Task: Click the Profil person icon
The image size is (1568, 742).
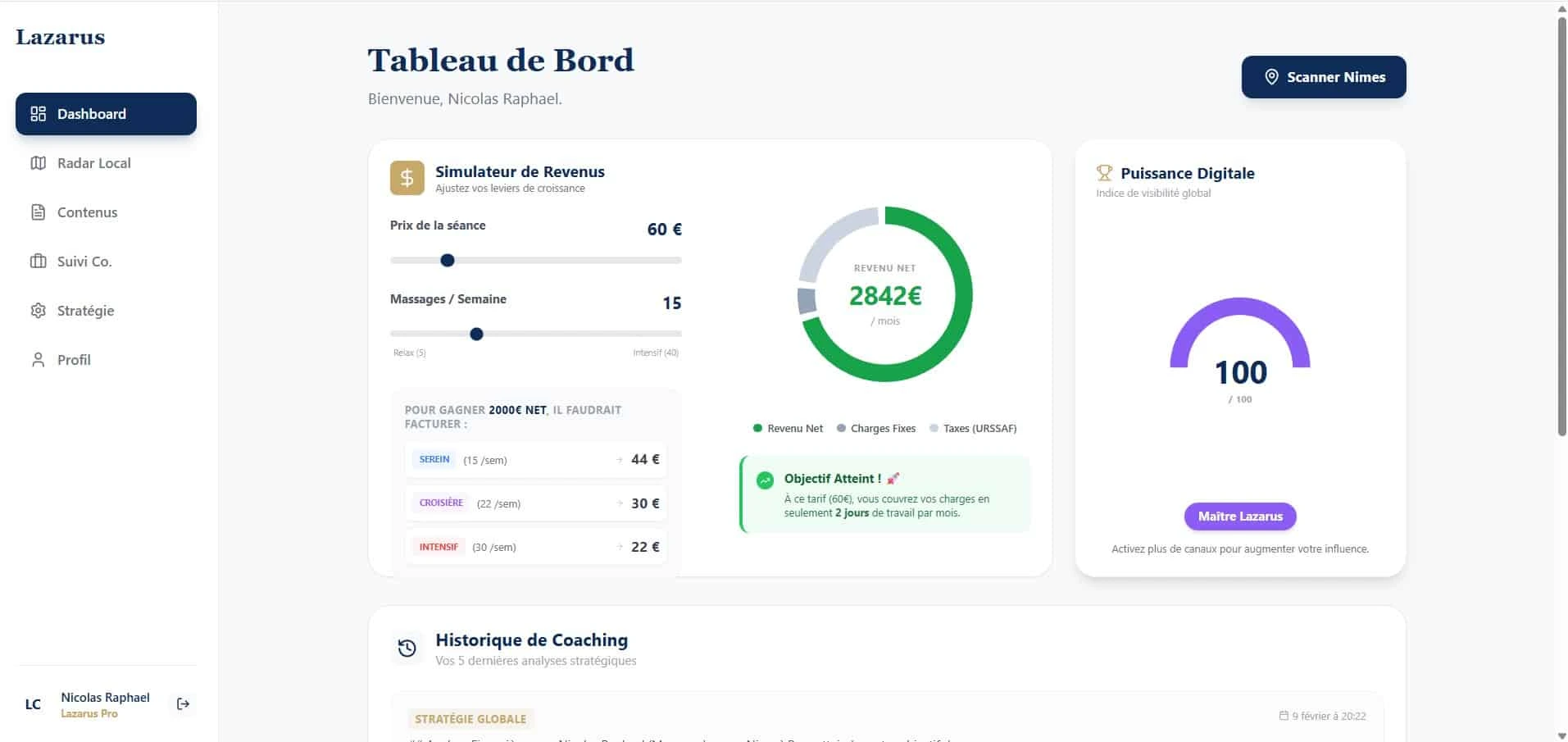Action: click(38, 360)
